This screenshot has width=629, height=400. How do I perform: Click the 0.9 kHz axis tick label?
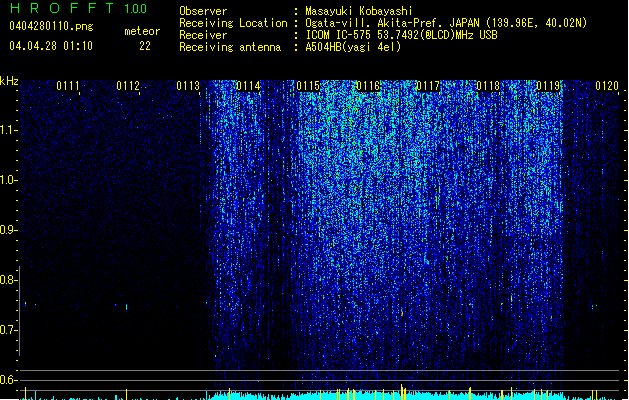point(9,230)
